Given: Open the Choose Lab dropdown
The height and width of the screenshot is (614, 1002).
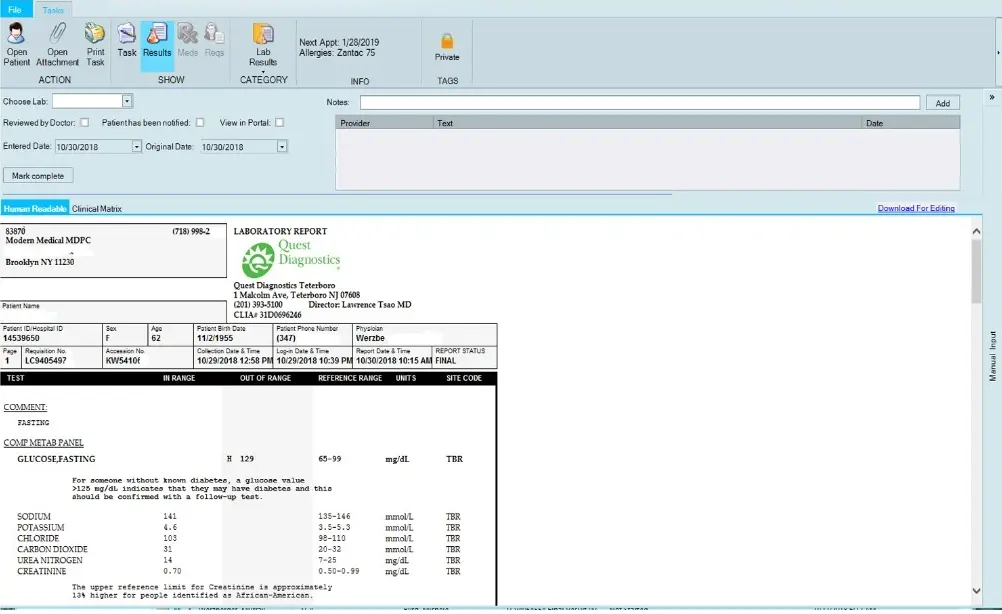Looking at the screenshot, I should (x=127, y=100).
